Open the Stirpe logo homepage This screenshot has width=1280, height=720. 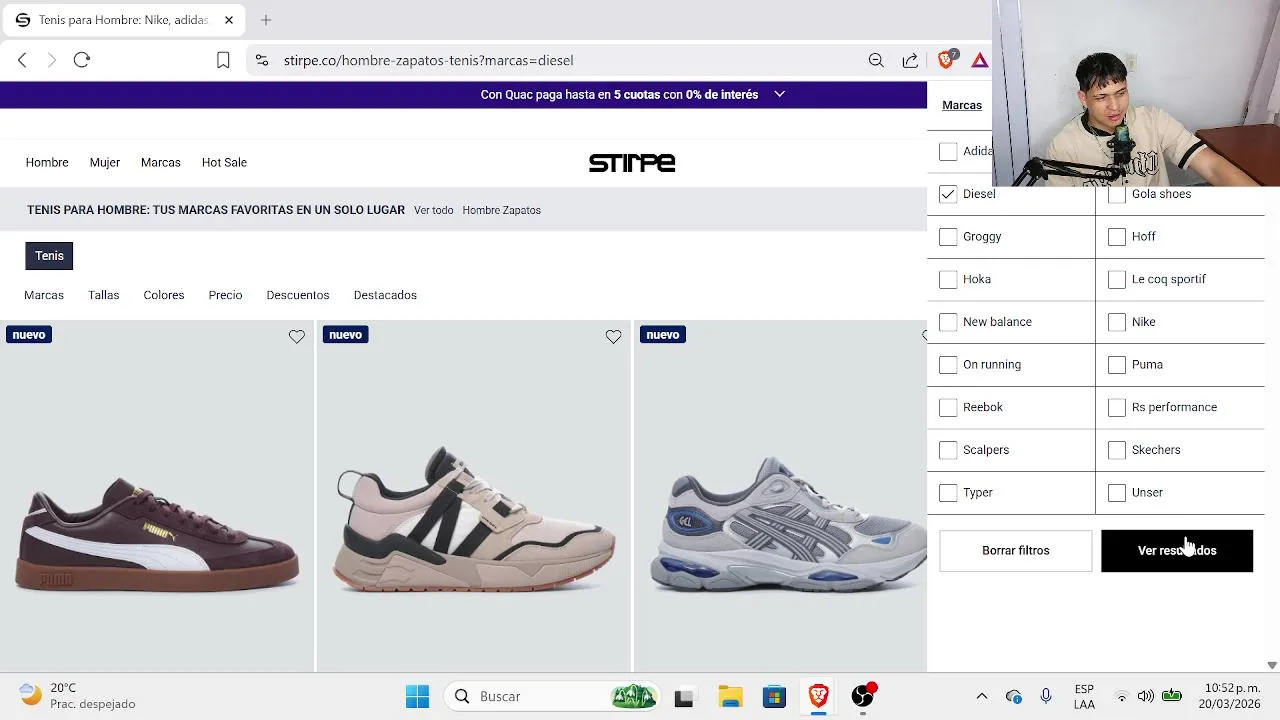[632, 163]
